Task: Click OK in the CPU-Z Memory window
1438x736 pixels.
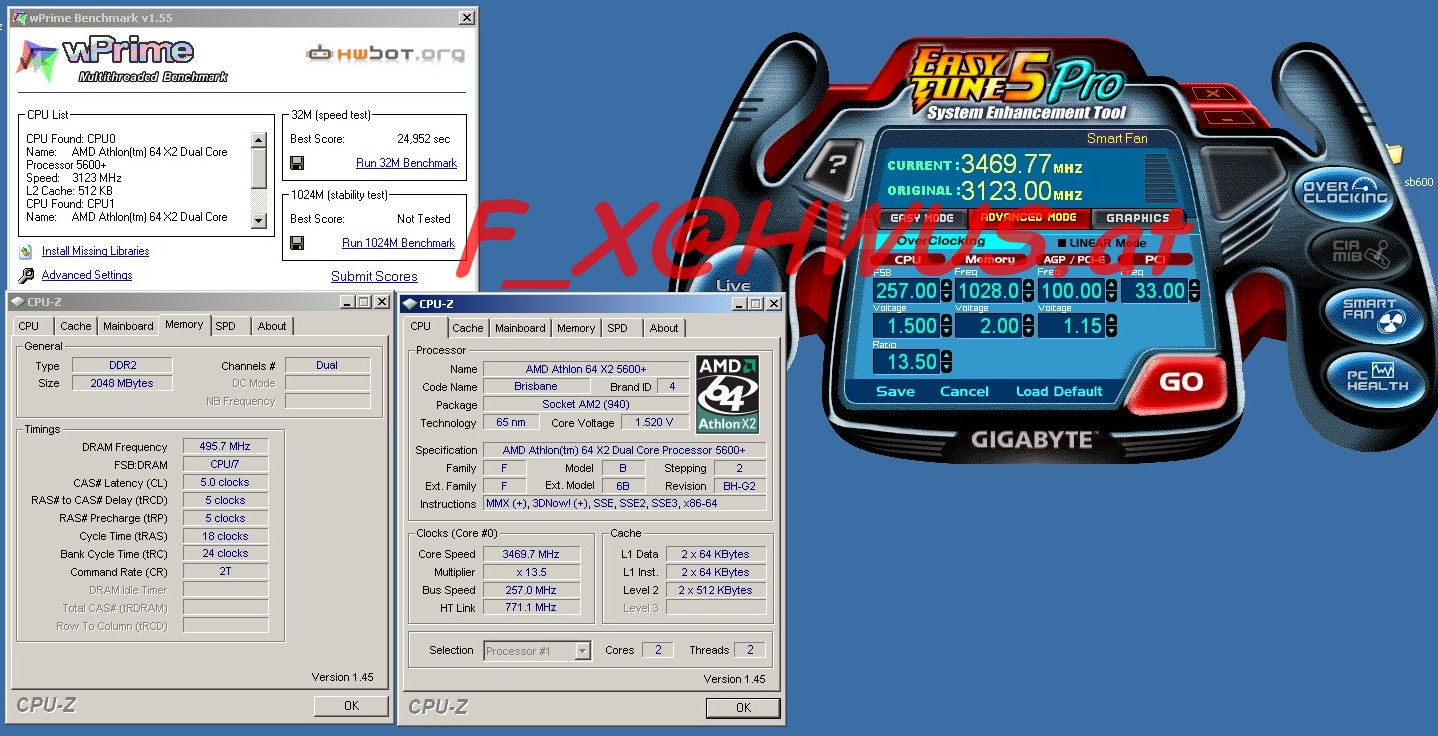Action: click(351, 706)
